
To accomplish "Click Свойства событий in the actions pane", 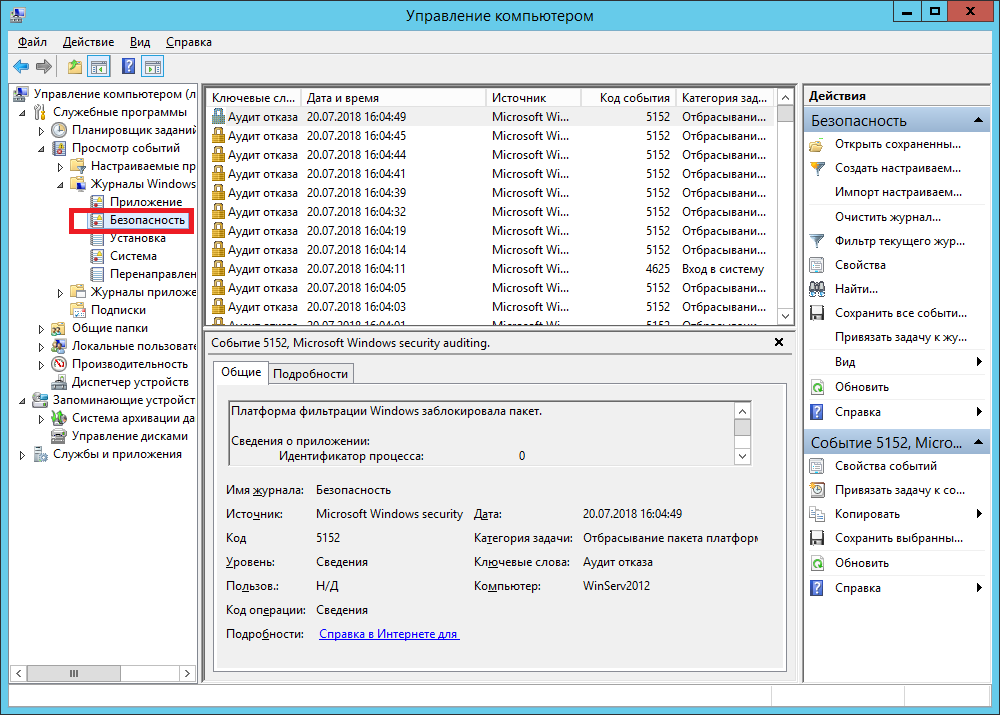I will [885, 466].
